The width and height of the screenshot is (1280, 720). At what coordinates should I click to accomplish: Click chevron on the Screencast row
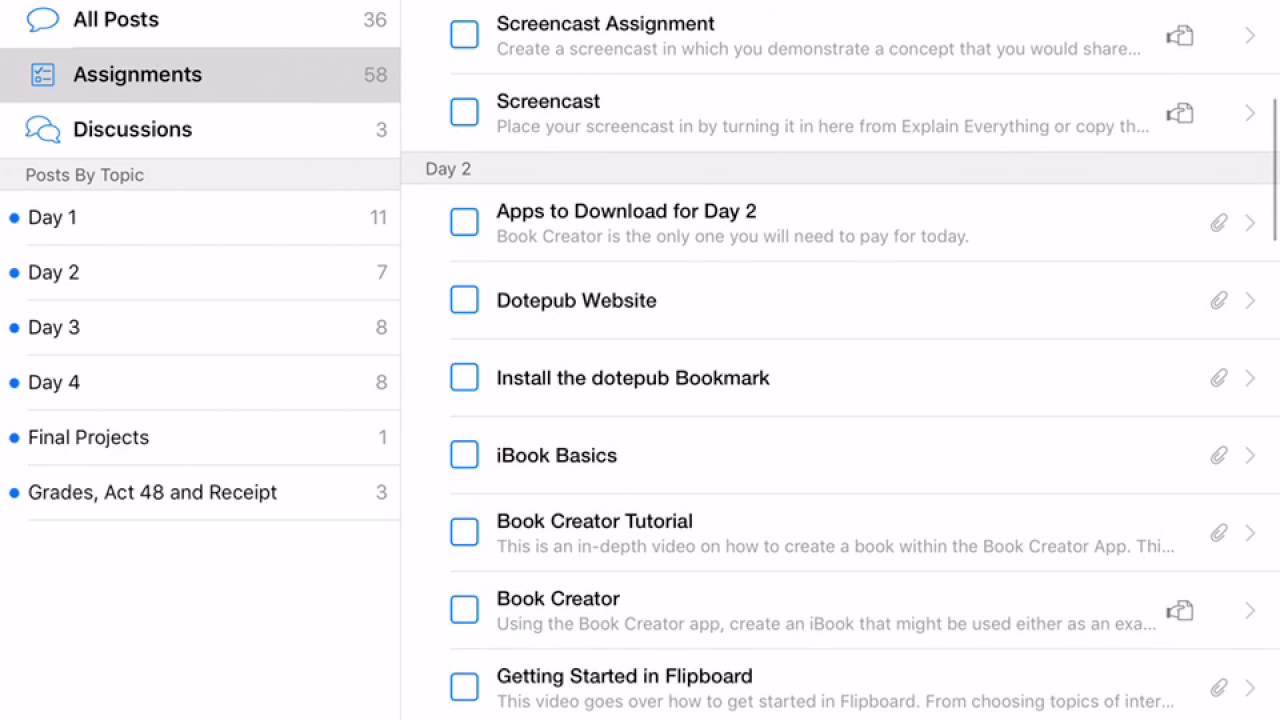pos(1250,113)
